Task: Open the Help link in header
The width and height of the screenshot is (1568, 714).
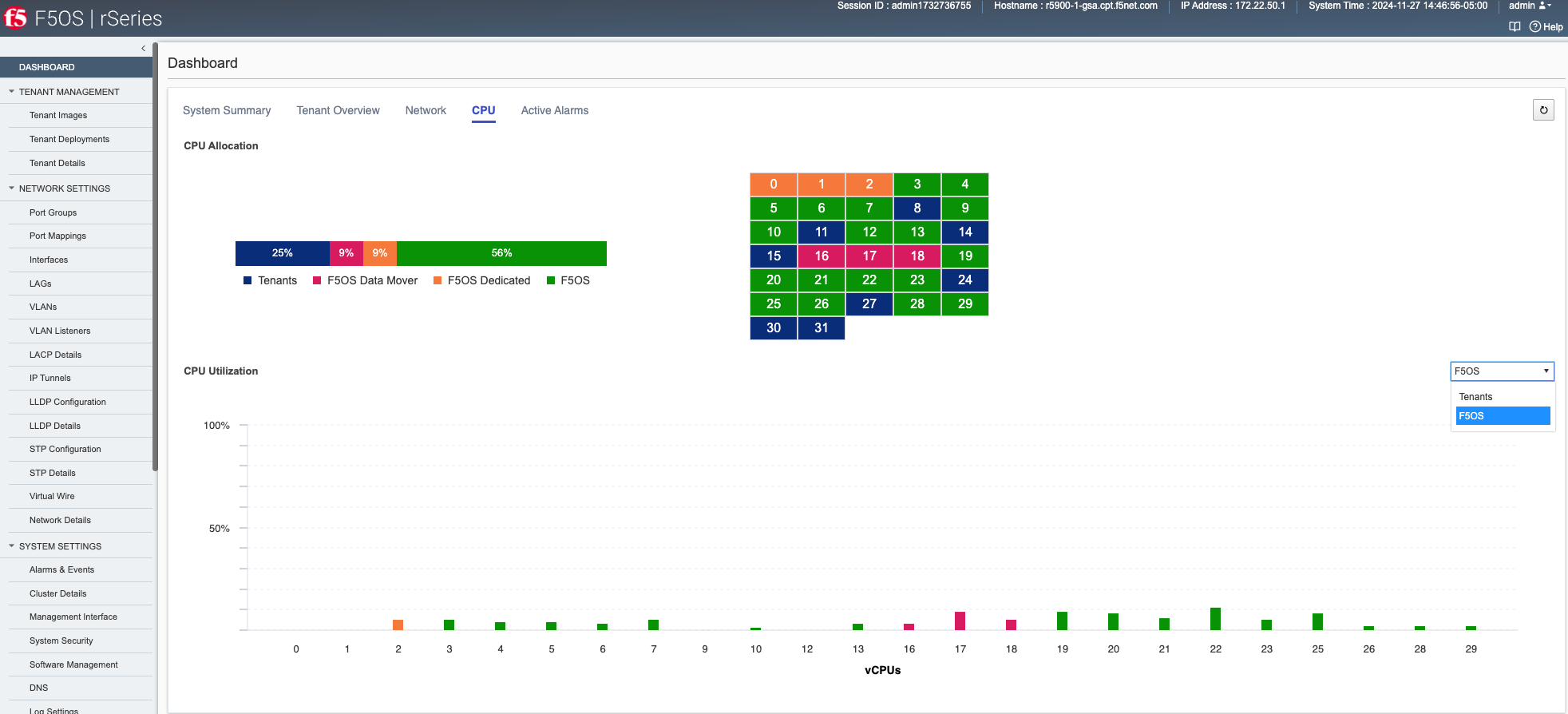Action: (1546, 26)
